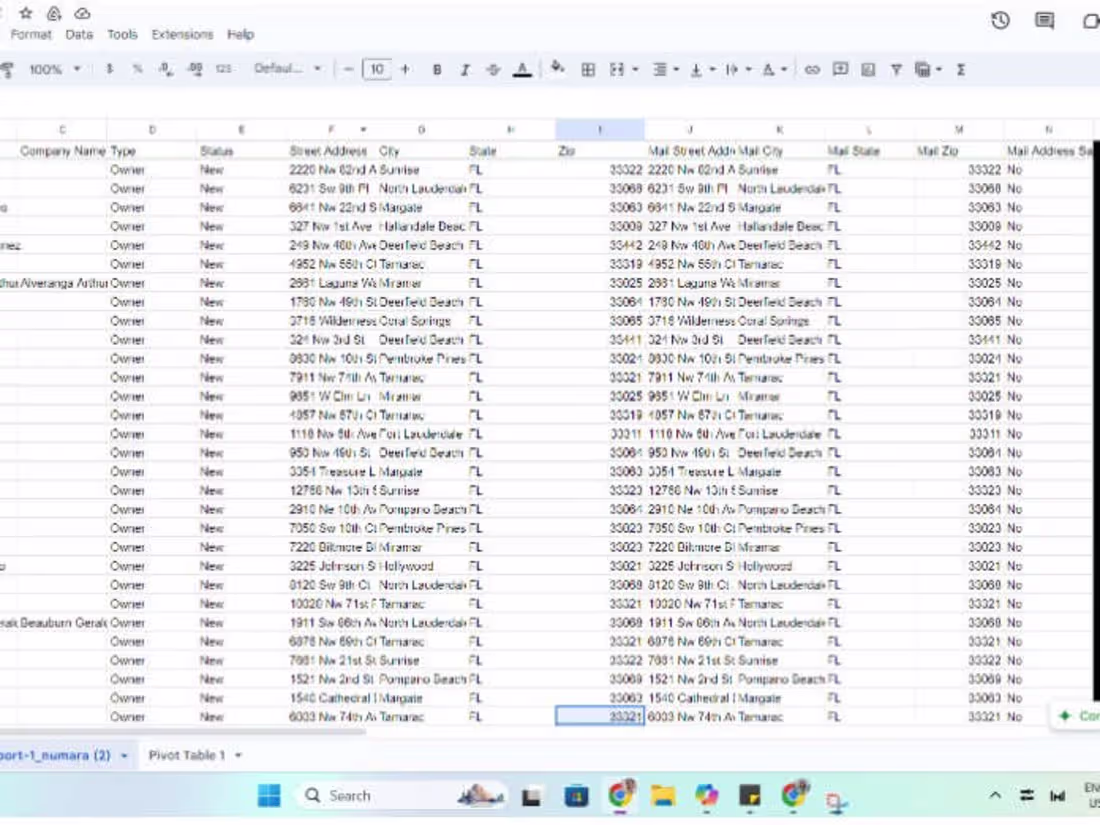
Task: Click the filter views table icon
Action: (x=923, y=69)
